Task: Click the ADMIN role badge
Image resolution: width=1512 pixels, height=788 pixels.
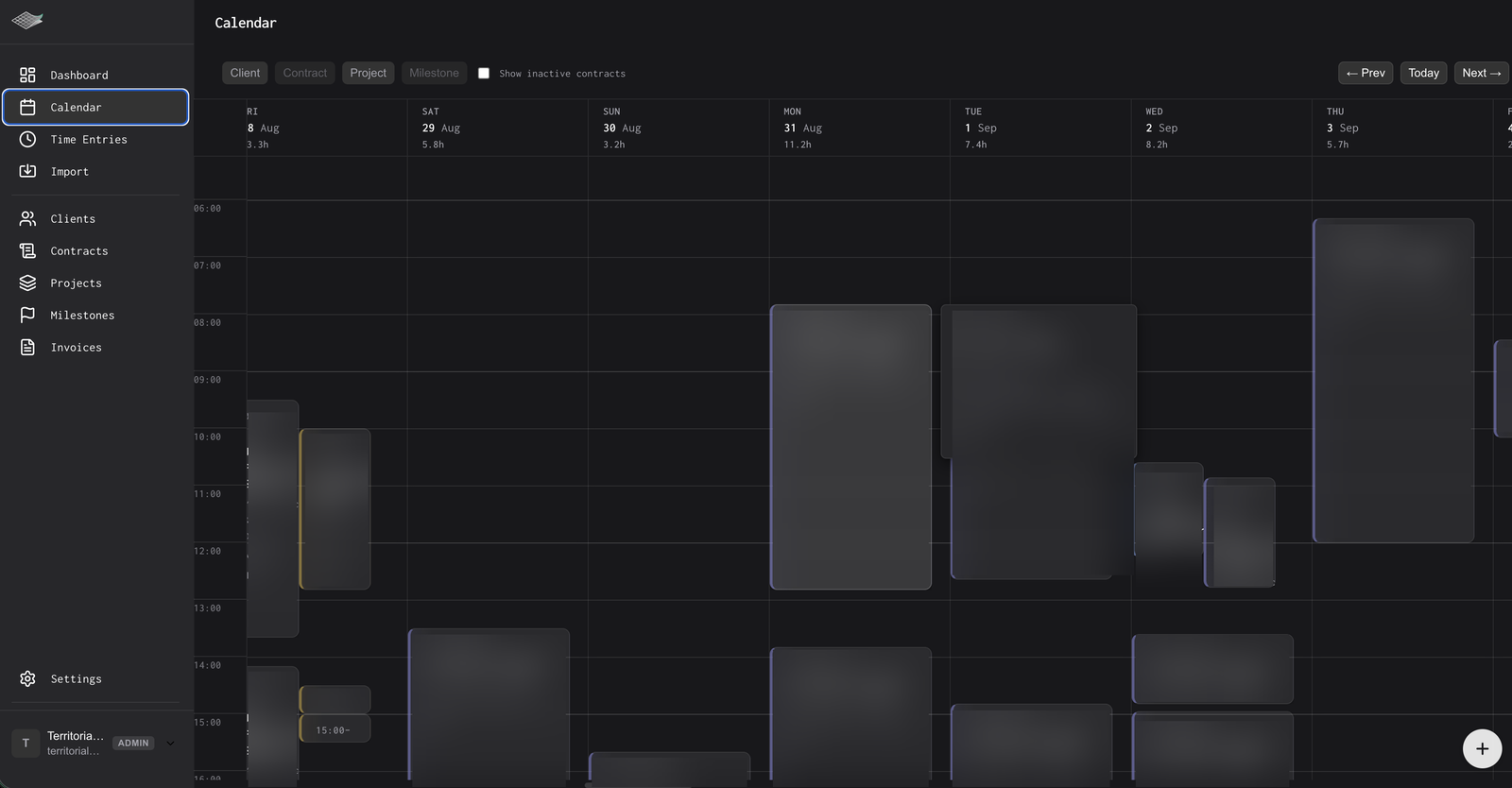Action: pyautogui.click(x=133, y=743)
